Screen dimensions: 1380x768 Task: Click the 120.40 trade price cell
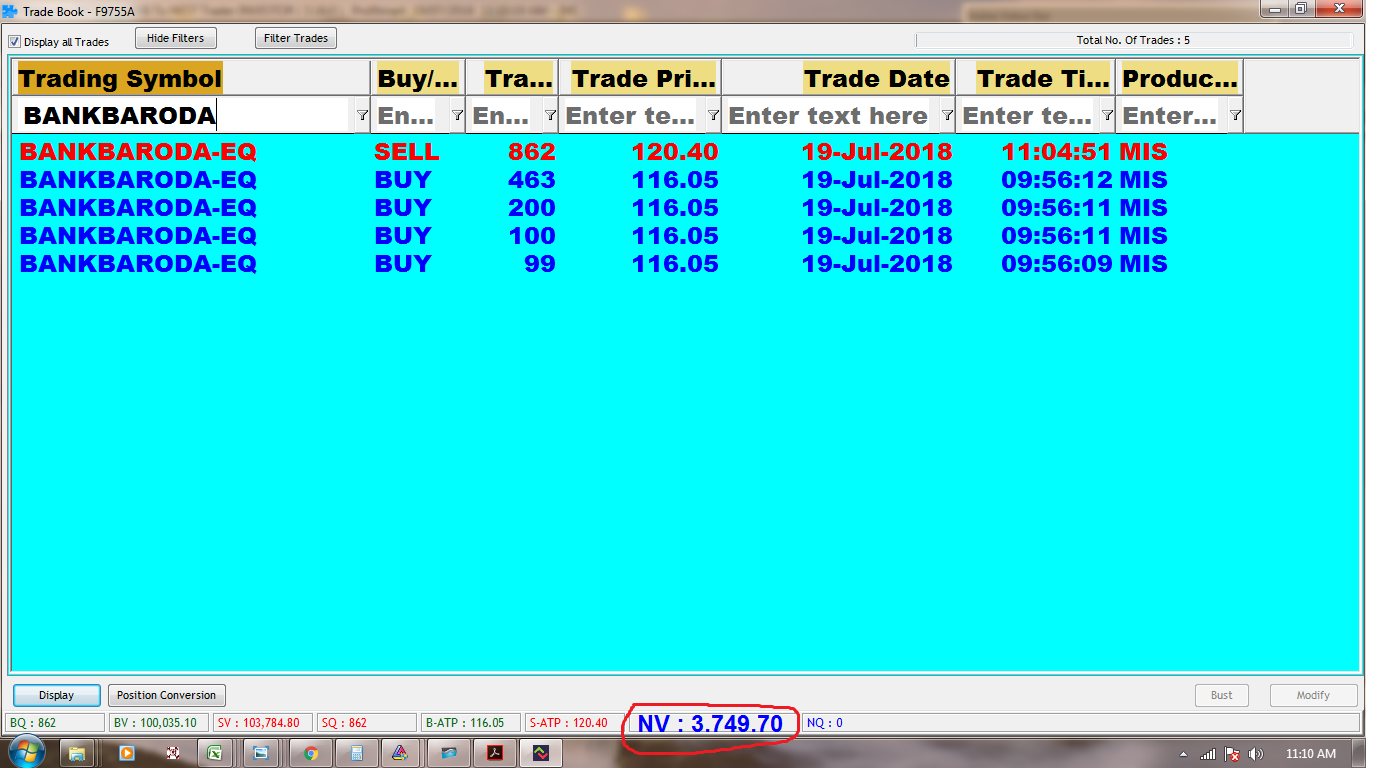point(675,152)
